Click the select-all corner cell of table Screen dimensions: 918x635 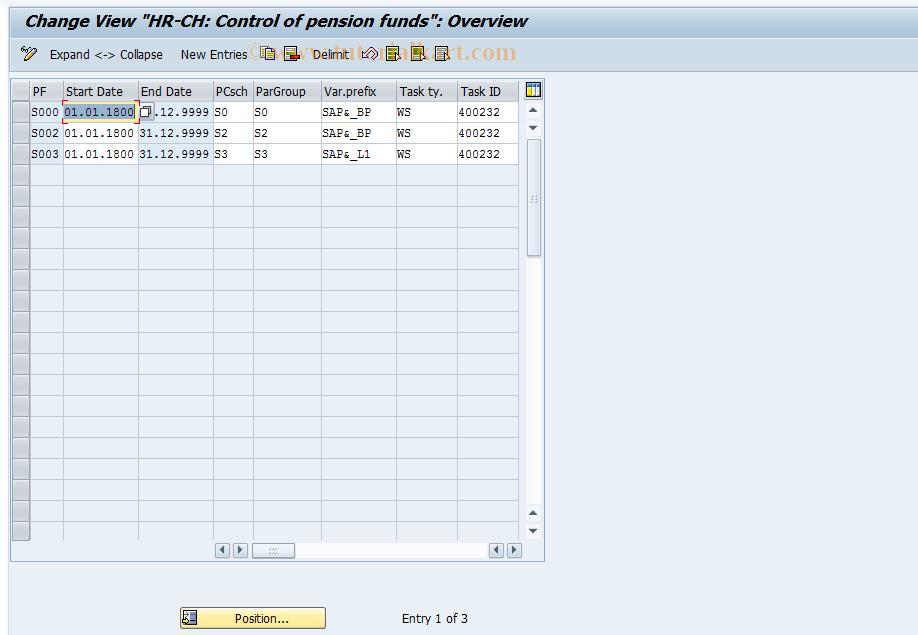tap(21, 91)
